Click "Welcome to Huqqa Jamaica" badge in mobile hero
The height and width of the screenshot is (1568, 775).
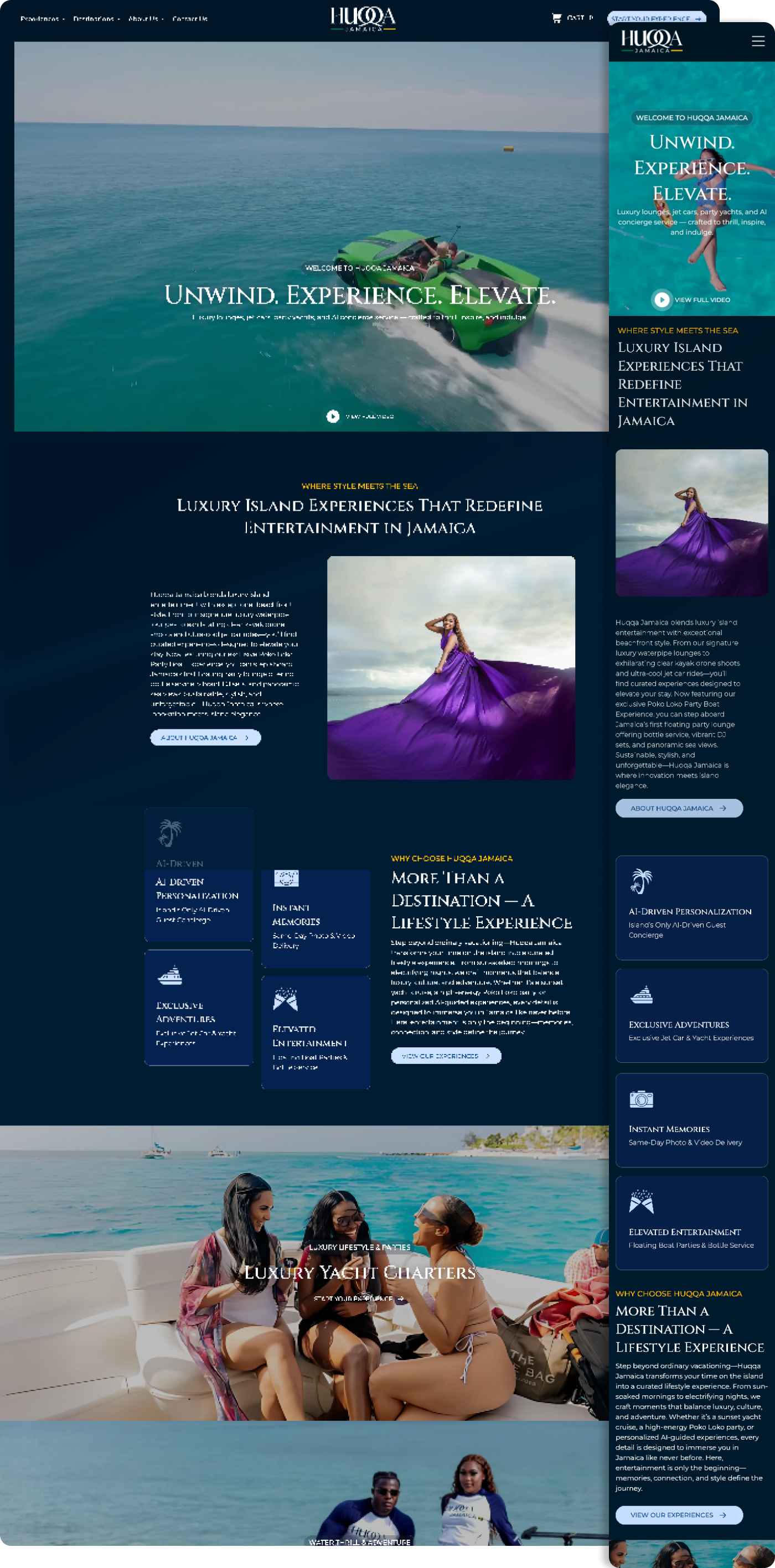pos(691,117)
